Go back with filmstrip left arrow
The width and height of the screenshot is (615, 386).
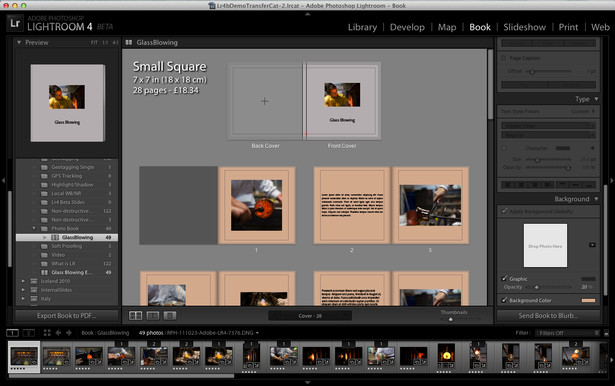[58, 333]
